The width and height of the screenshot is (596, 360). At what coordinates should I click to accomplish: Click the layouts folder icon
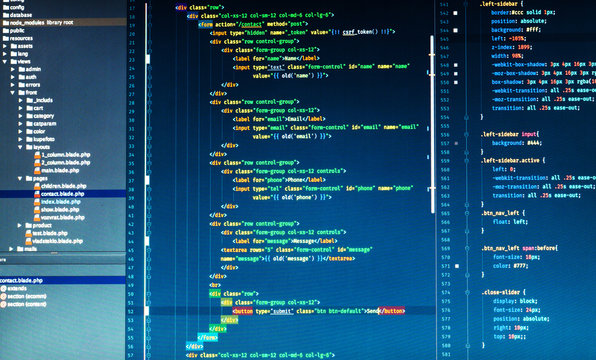click(29, 147)
